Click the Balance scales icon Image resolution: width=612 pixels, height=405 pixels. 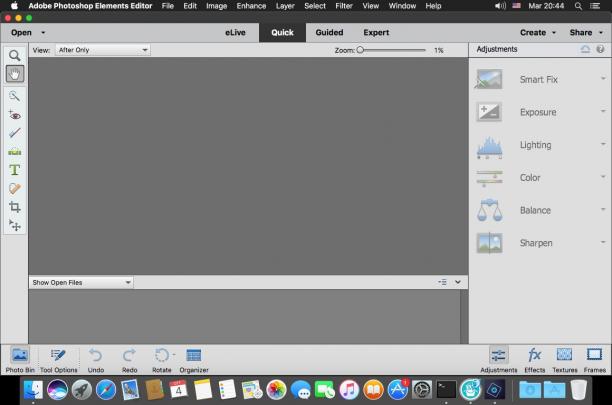click(489, 210)
